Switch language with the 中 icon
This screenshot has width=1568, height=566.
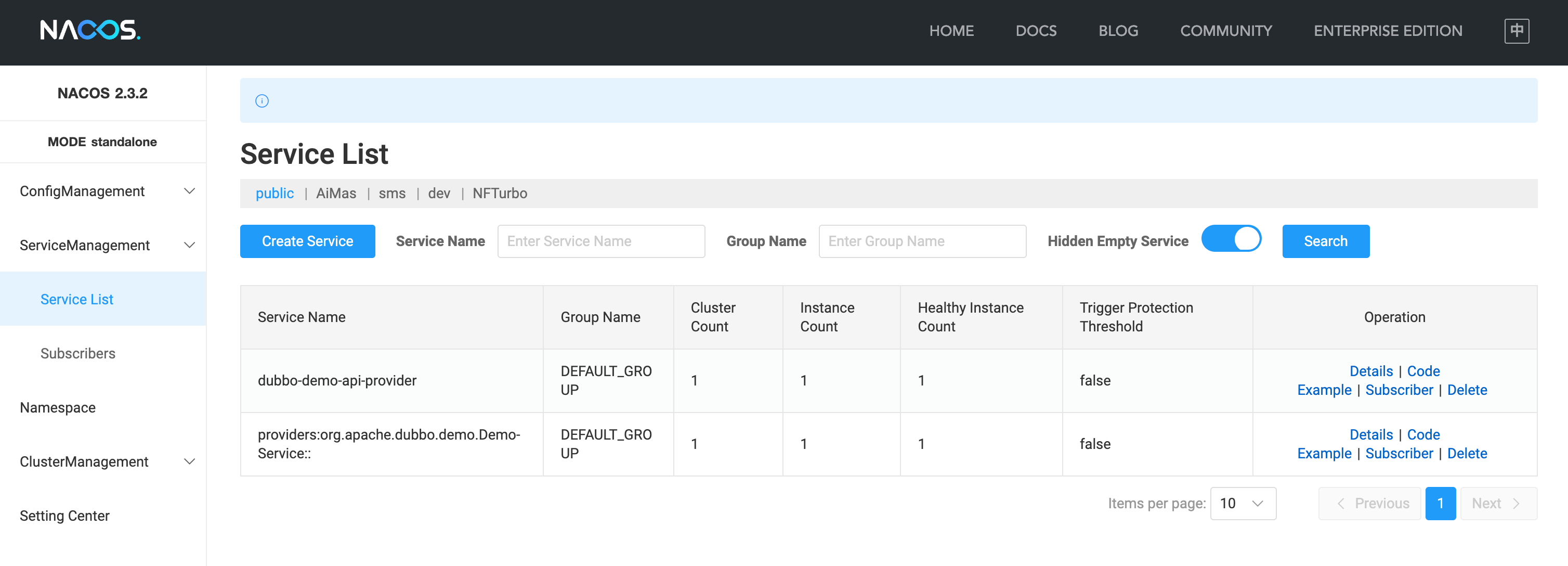[x=1516, y=31]
